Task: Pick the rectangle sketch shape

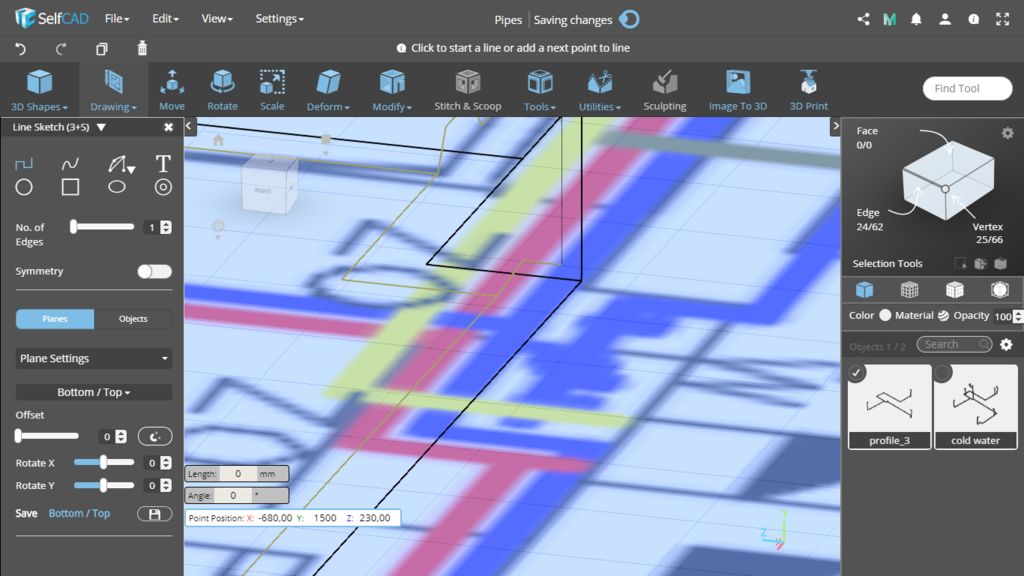Action: 70,187
